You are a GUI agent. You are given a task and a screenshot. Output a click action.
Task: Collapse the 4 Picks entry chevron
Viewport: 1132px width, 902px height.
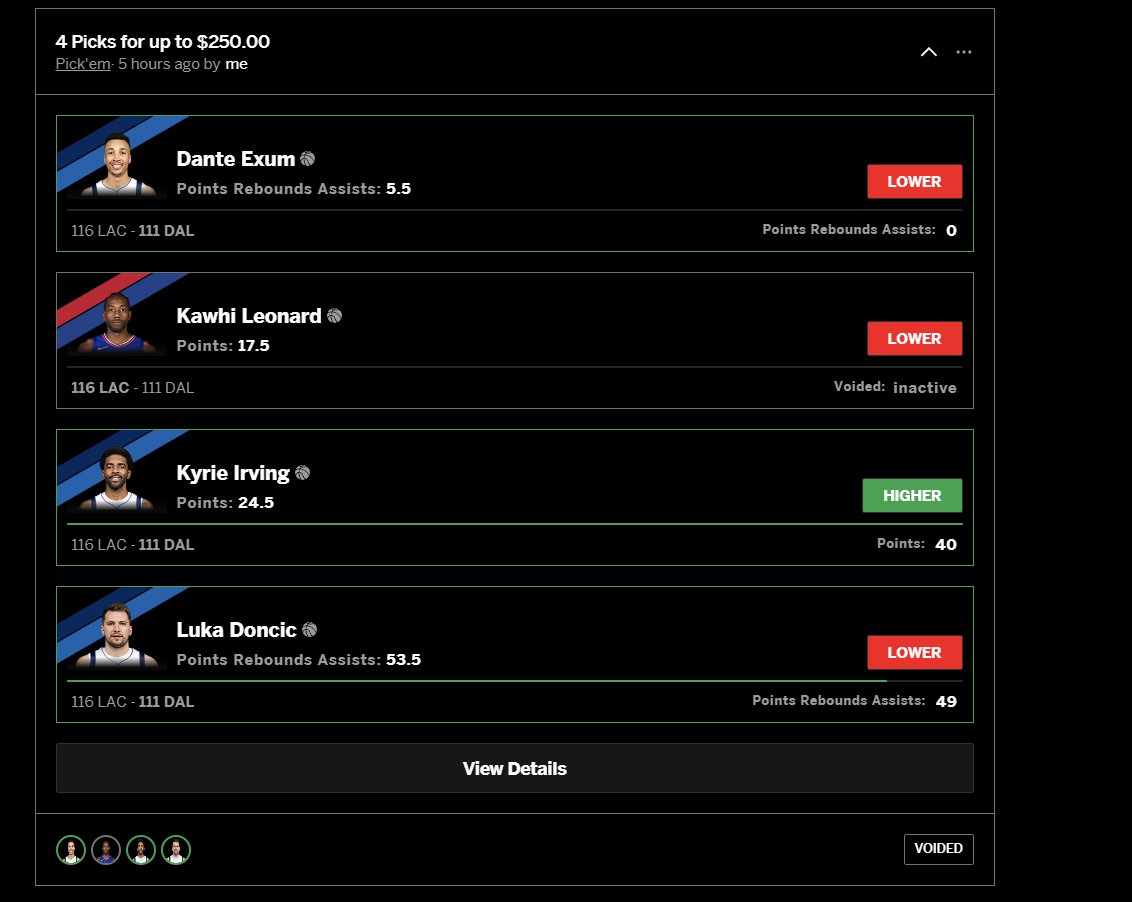click(x=928, y=52)
